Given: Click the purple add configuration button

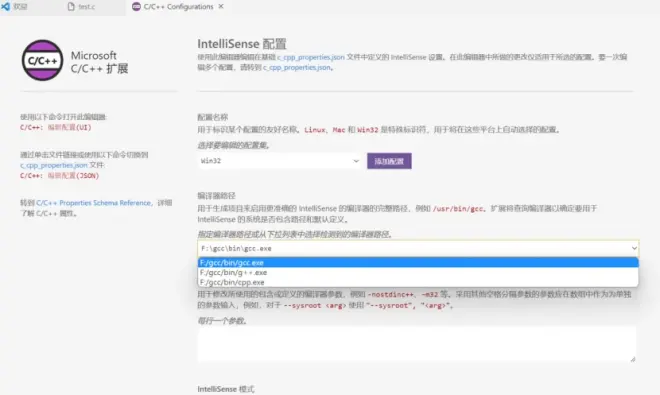Looking at the screenshot, I should click(389, 161).
